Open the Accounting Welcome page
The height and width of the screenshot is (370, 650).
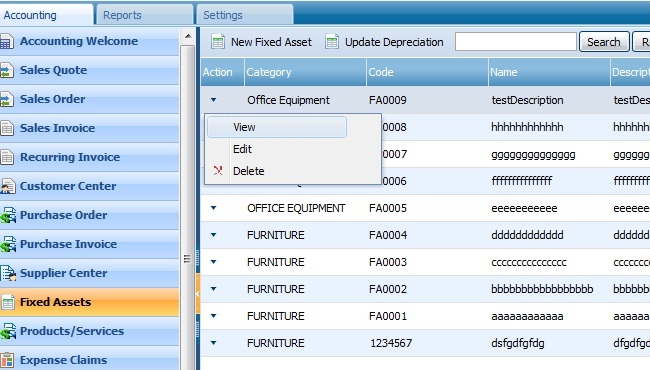click(x=90, y=41)
